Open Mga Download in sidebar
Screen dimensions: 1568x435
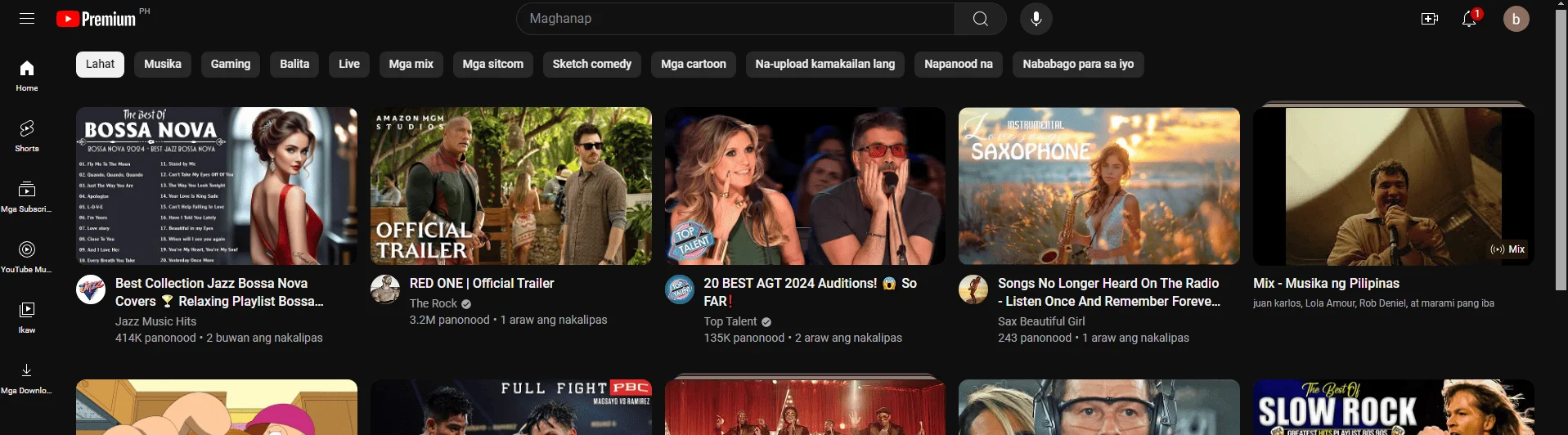tap(27, 378)
